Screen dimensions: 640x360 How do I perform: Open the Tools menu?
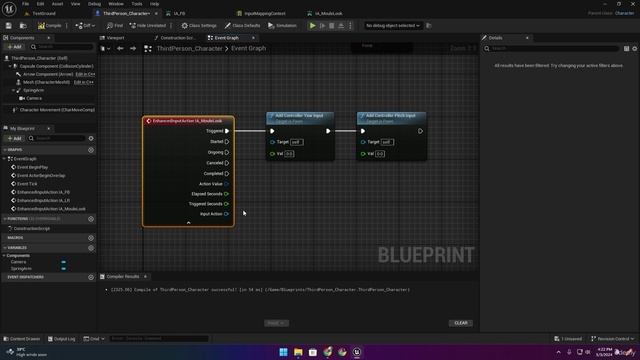(137, 4)
